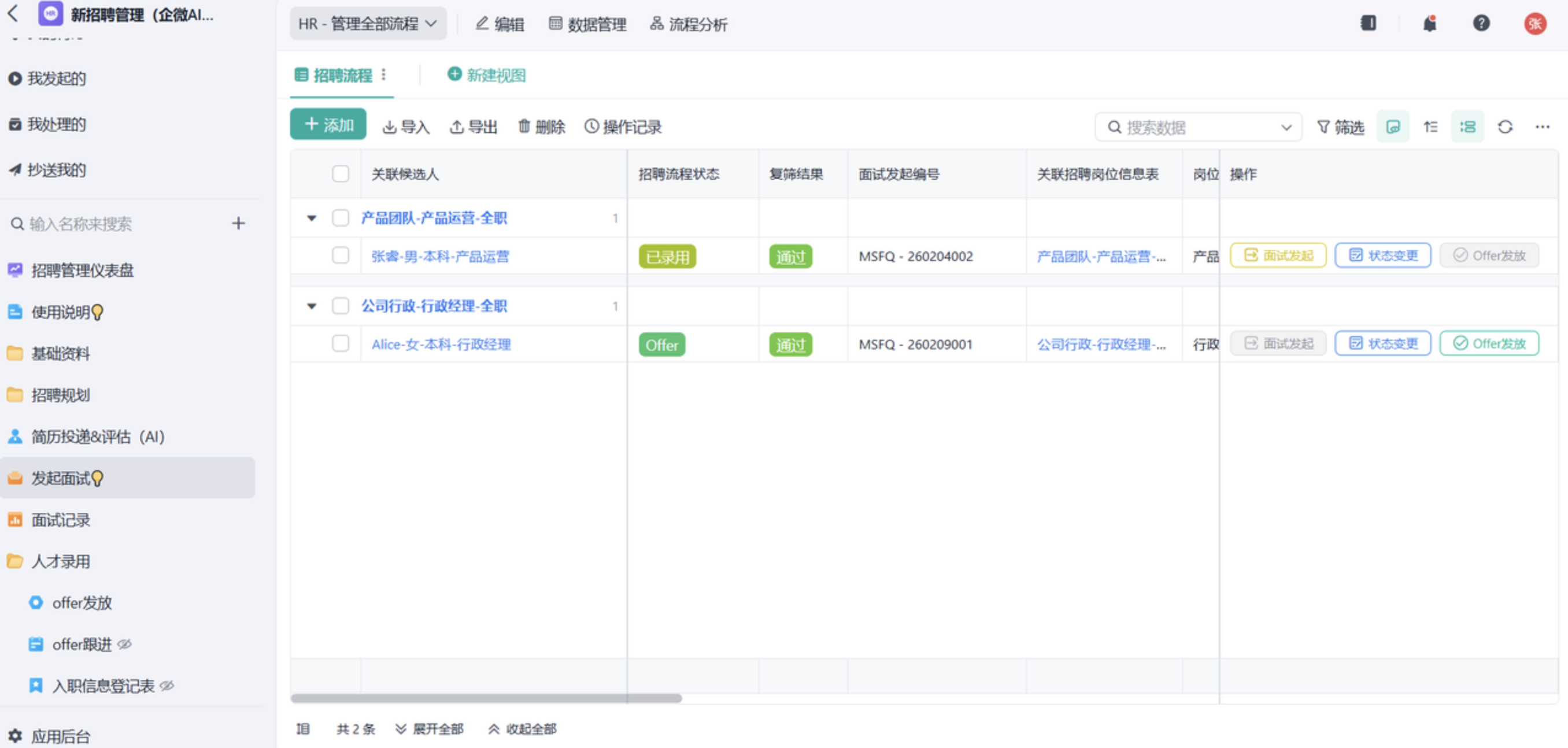Open the red user avatar
Image resolution: width=1568 pixels, height=748 pixels.
(x=1534, y=24)
